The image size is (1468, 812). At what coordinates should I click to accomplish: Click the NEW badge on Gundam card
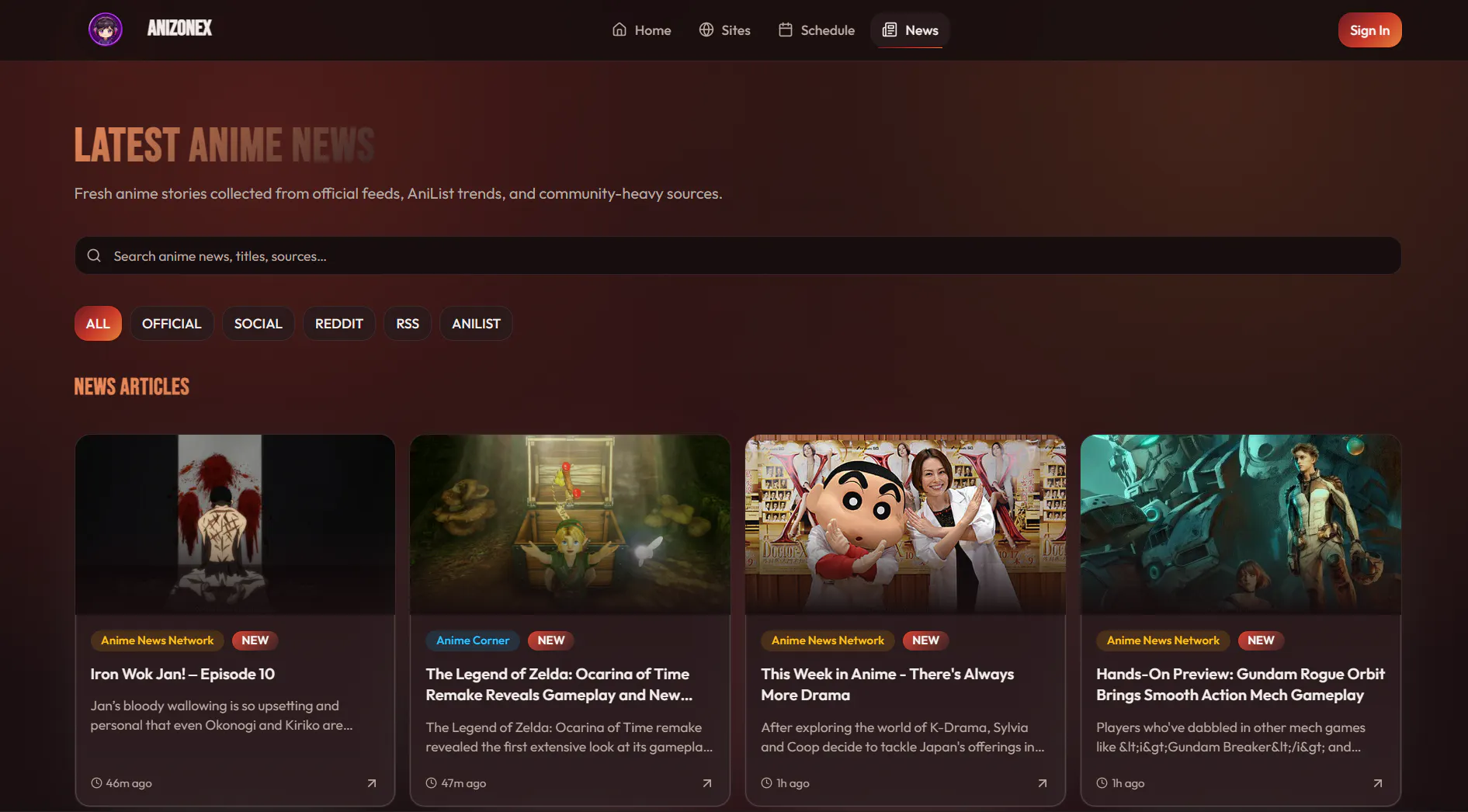(1261, 640)
